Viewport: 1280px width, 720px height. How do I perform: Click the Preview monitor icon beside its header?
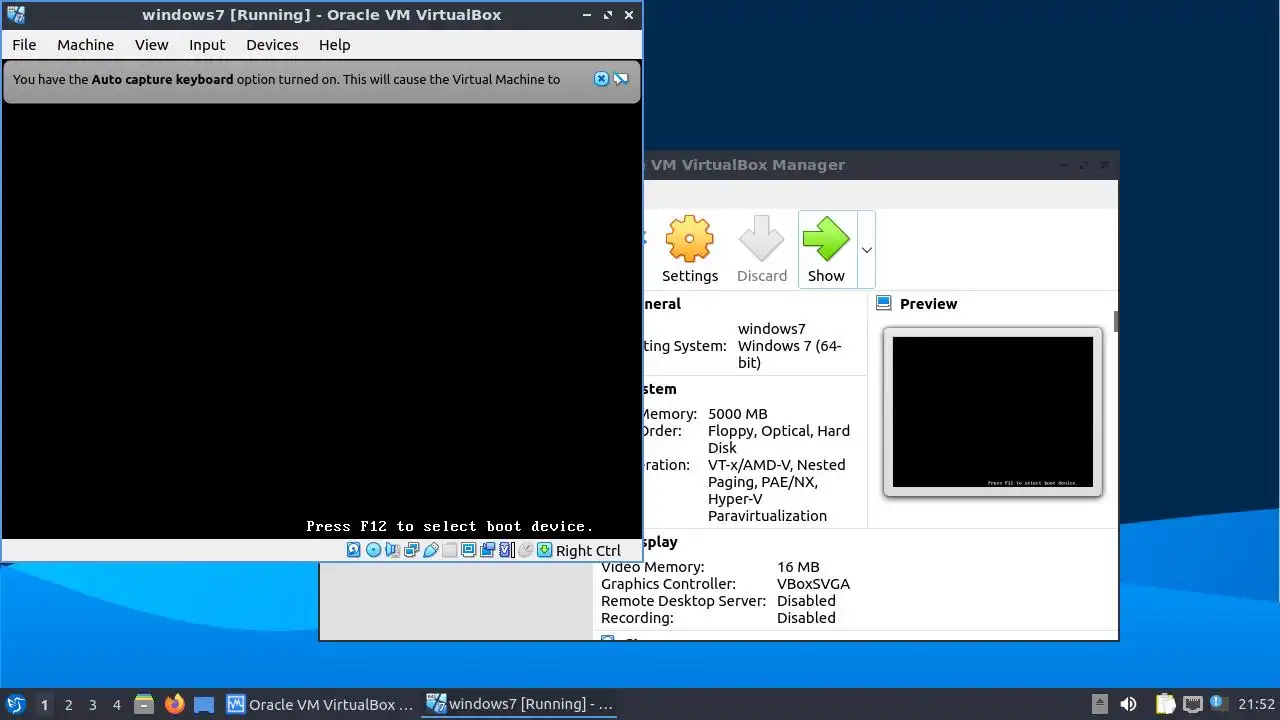coord(884,303)
